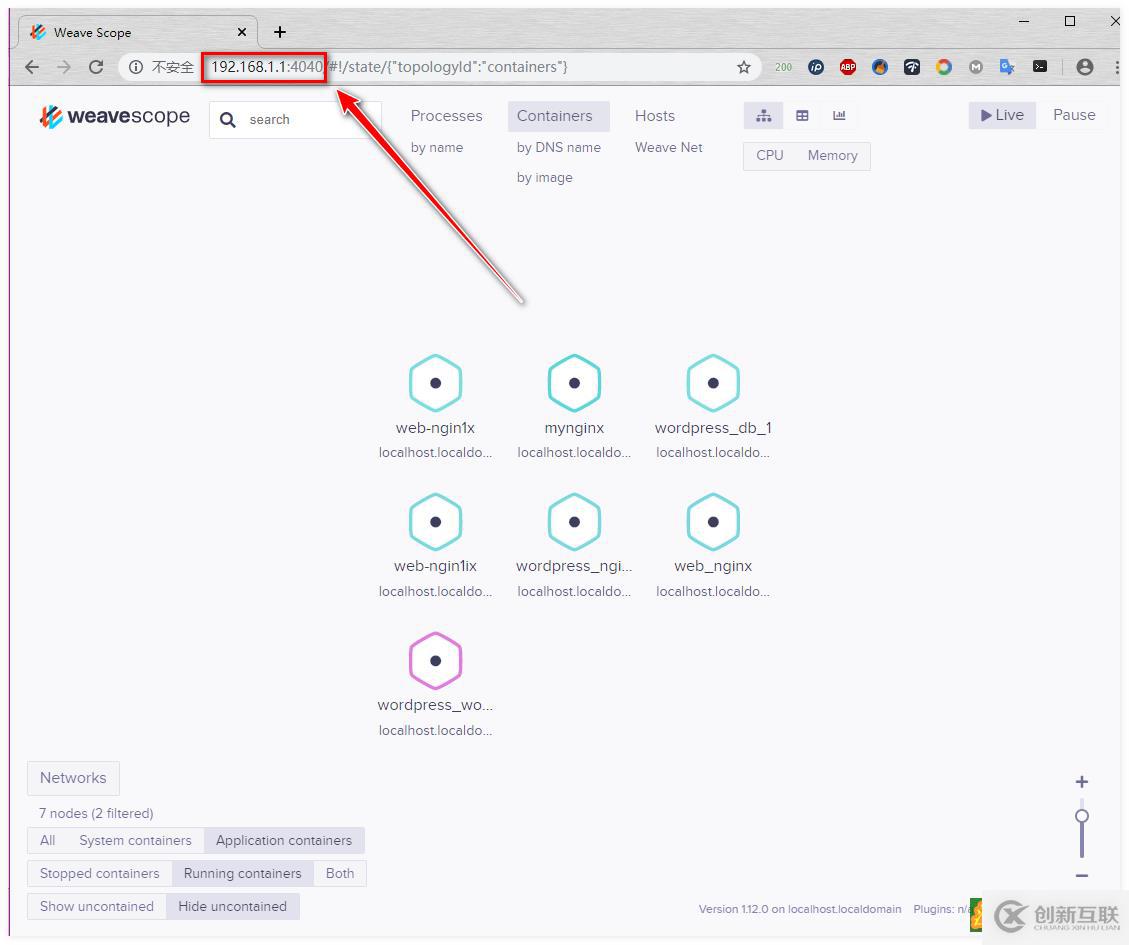The image size is (1129, 945).
Task: Click the Plugins status text
Action: [x=943, y=910]
